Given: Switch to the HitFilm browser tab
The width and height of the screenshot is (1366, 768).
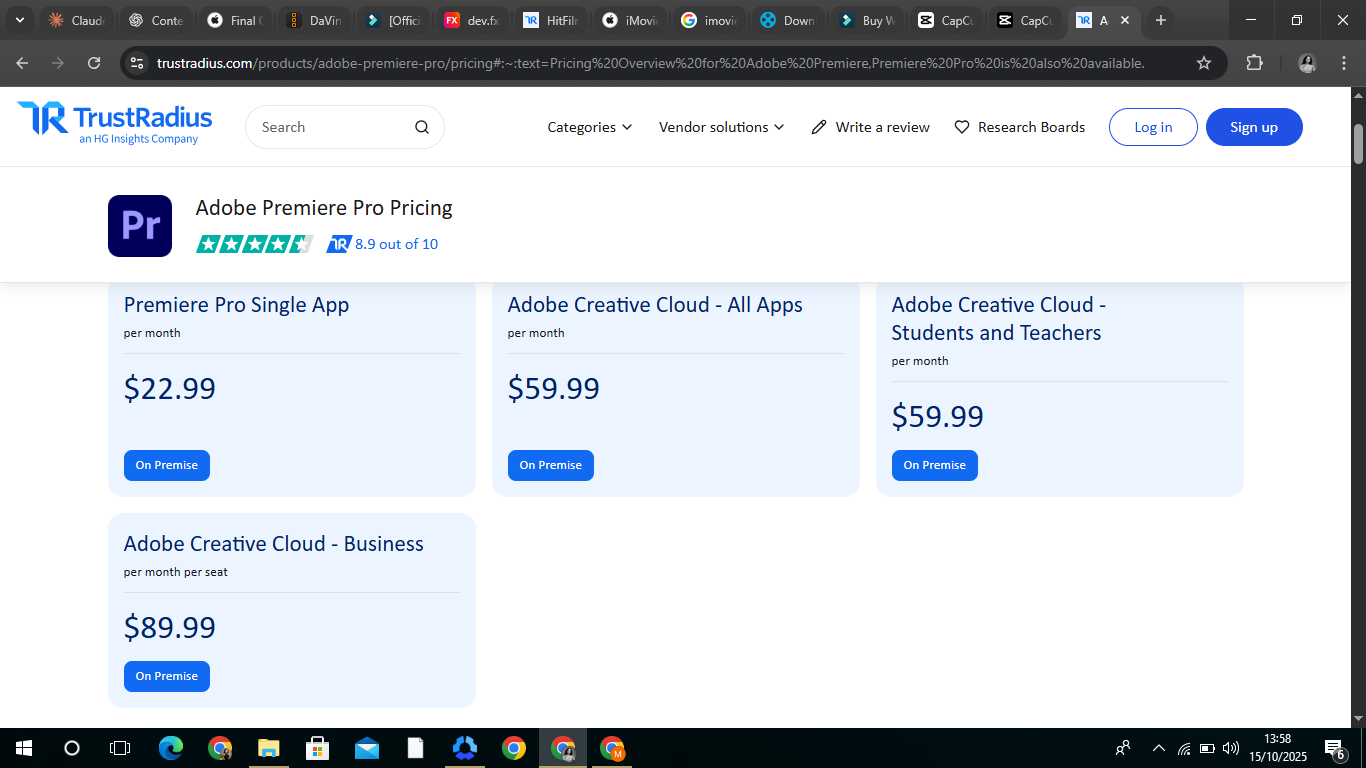Looking at the screenshot, I should [553, 20].
